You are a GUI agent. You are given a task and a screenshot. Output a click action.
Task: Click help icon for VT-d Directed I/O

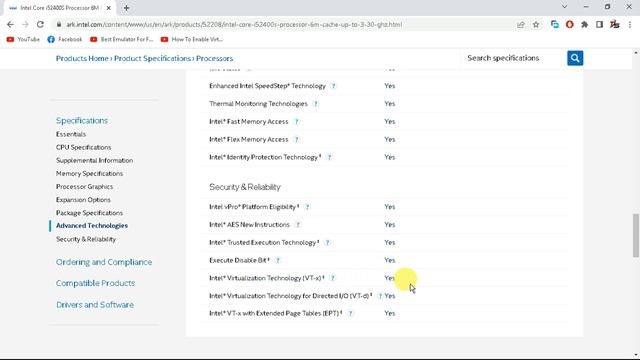(x=380, y=296)
